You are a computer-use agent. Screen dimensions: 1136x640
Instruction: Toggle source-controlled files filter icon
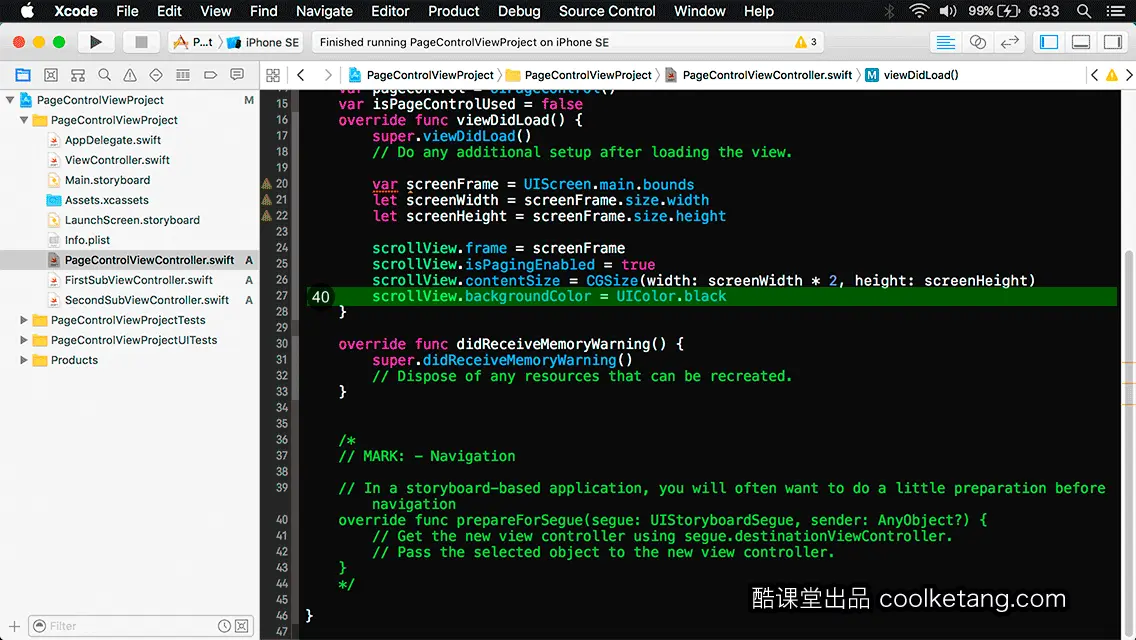pos(242,626)
